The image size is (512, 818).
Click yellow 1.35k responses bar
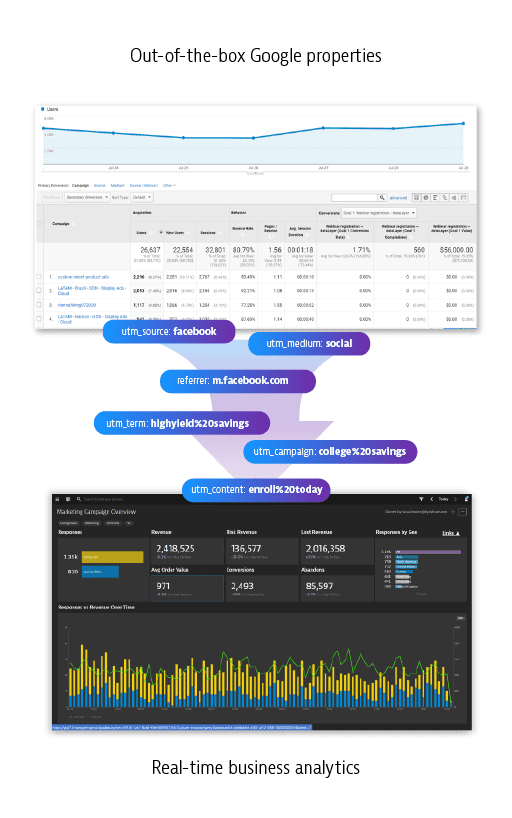pos(112,557)
